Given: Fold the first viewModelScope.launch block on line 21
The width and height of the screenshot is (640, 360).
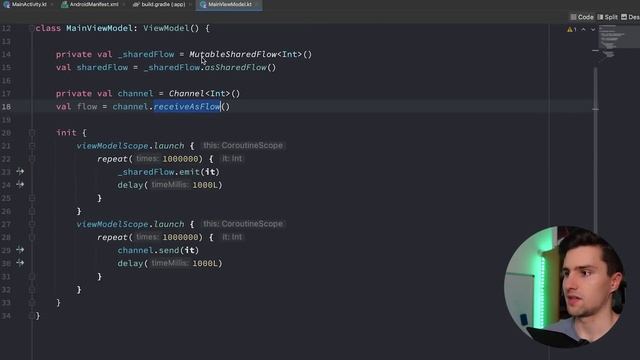Looking at the screenshot, I should (31, 146).
